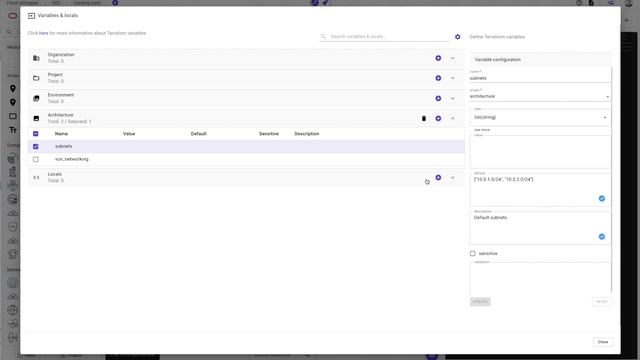Image resolution: width=640 pixels, height=360 pixels.
Task: Open the 'here' Terraform variables link
Action: tap(43, 33)
